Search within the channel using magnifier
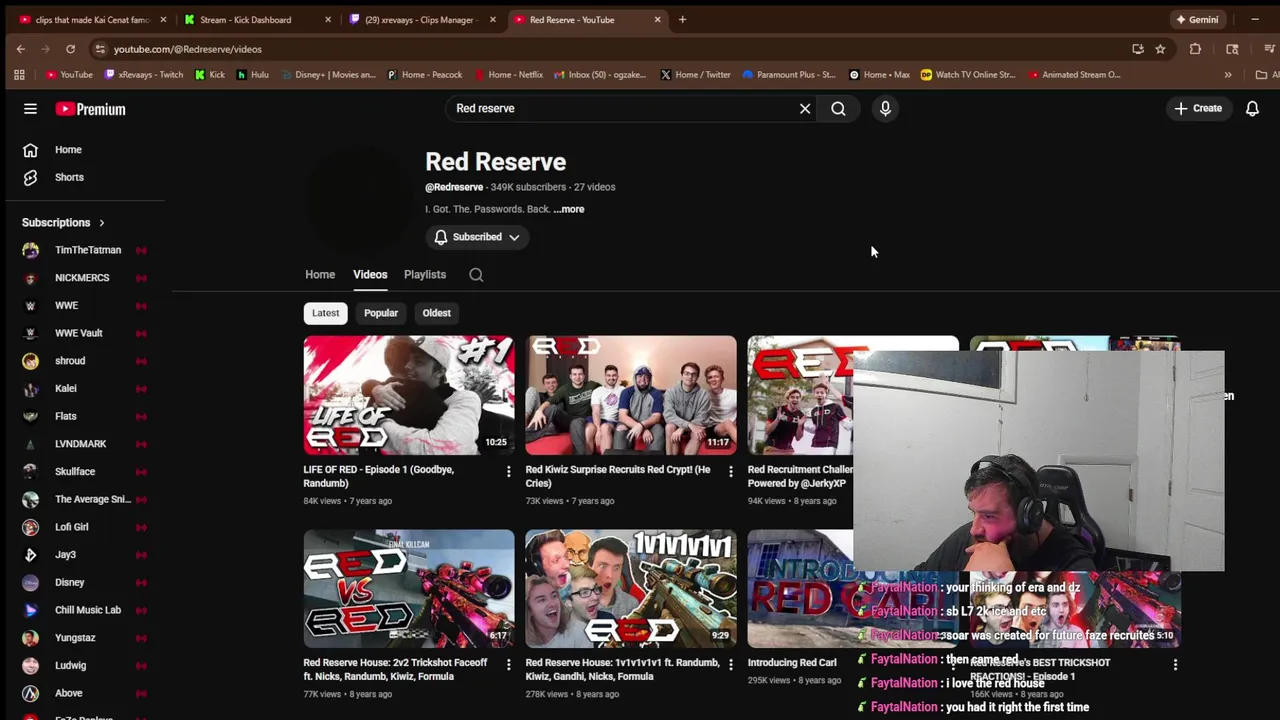The height and width of the screenshot is (720, 1280). (476, 275)
